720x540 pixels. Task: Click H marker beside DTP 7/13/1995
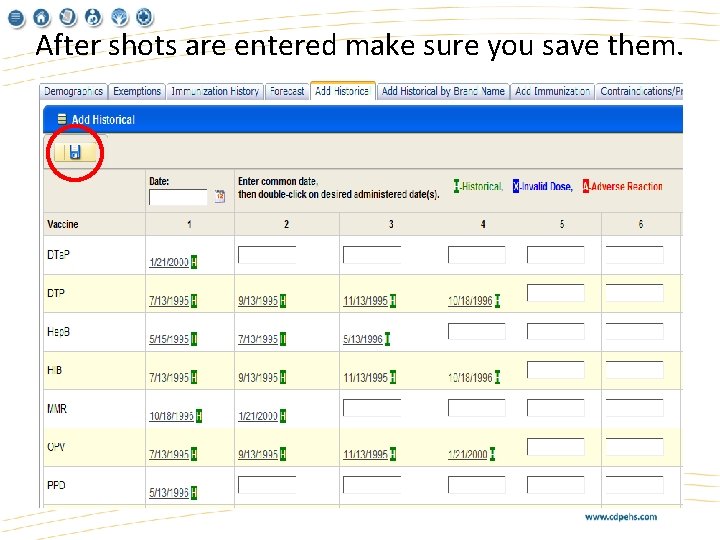pos(194,301)
